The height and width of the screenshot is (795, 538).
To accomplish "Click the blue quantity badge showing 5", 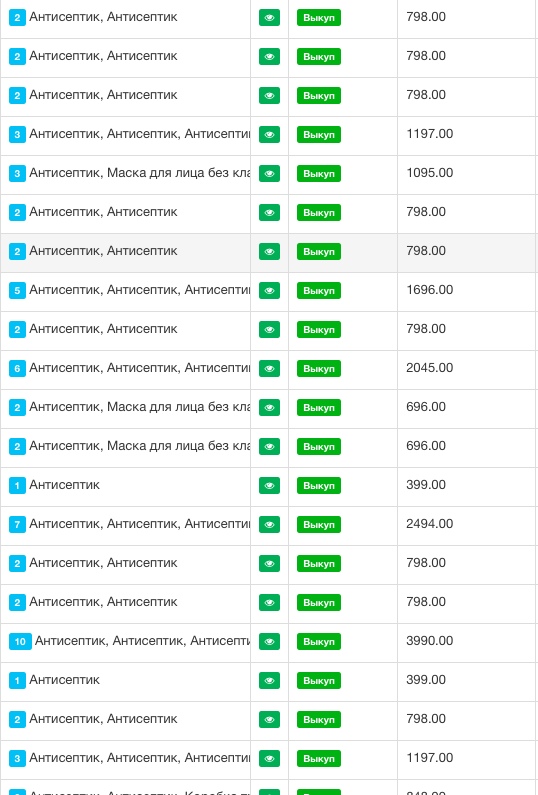I will (x=17, y=291).
